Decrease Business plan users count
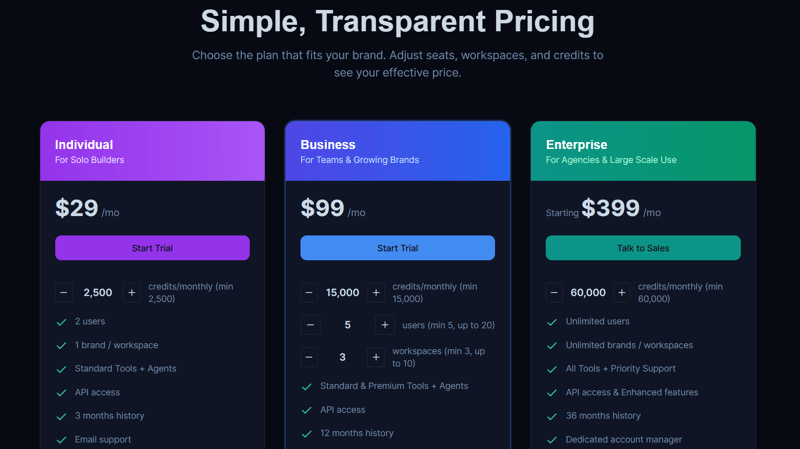Image resolution: width=800 pixels, height=449 pixels. (x=311, y=325)
